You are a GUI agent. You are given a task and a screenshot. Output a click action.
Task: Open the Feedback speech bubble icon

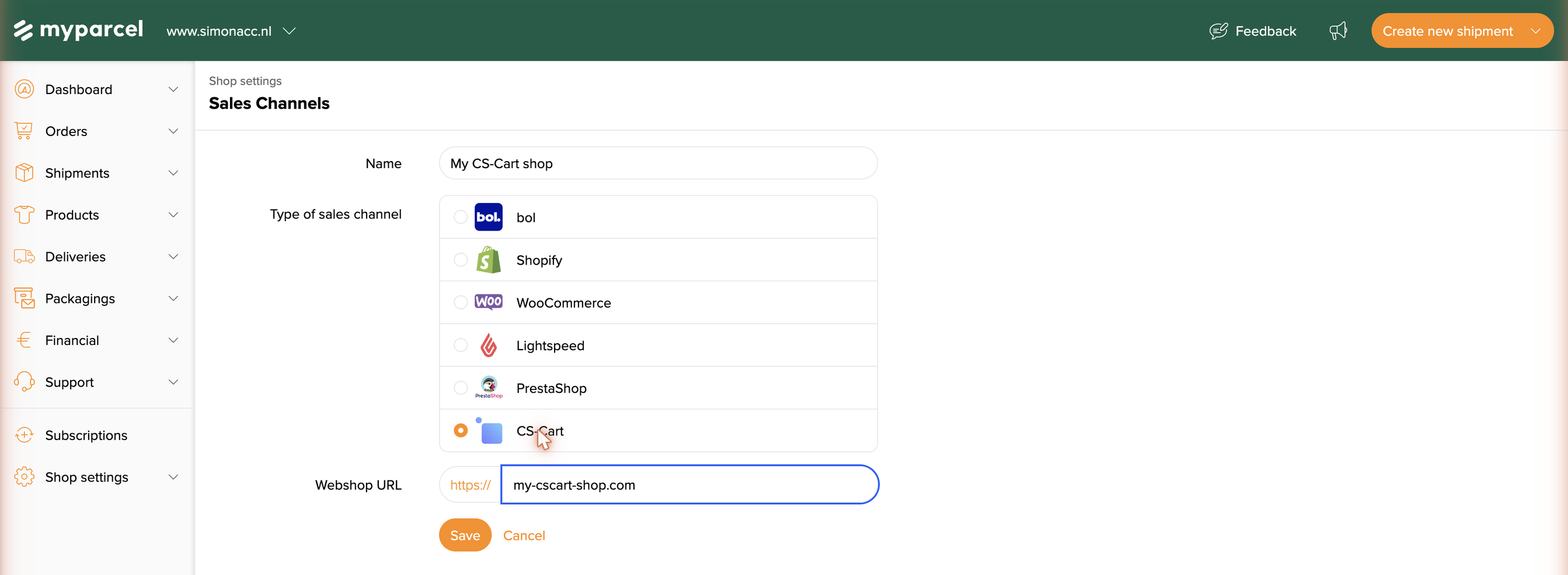(x=1218, y=31)
